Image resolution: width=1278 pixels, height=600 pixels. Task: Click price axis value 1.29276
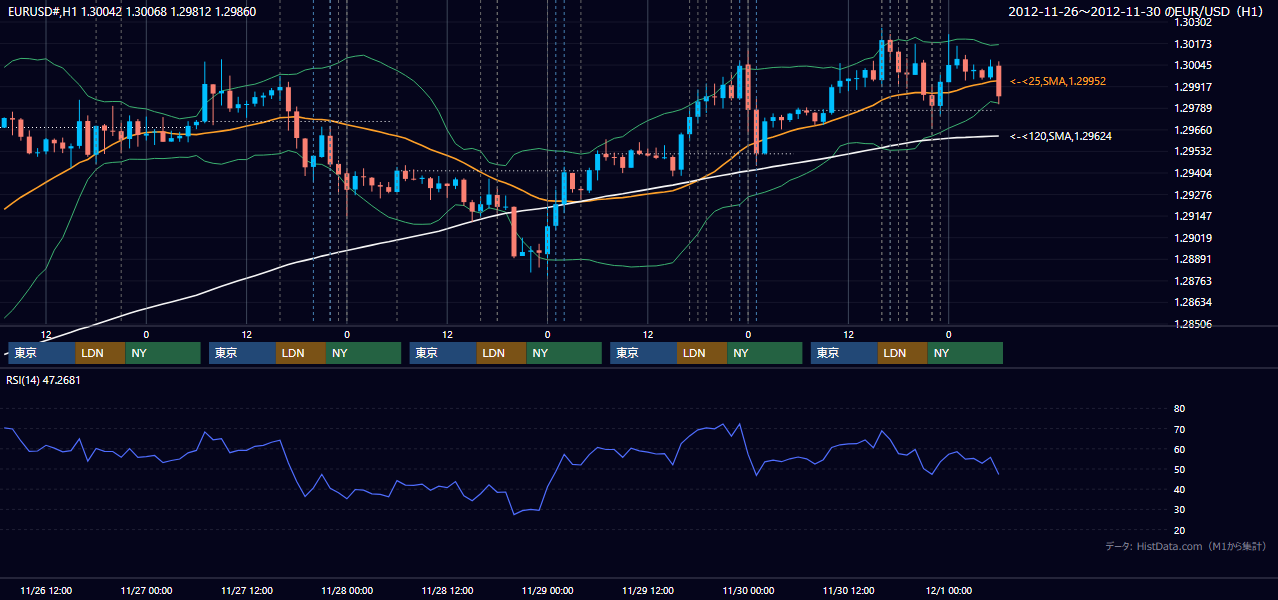pos(1193,195)
